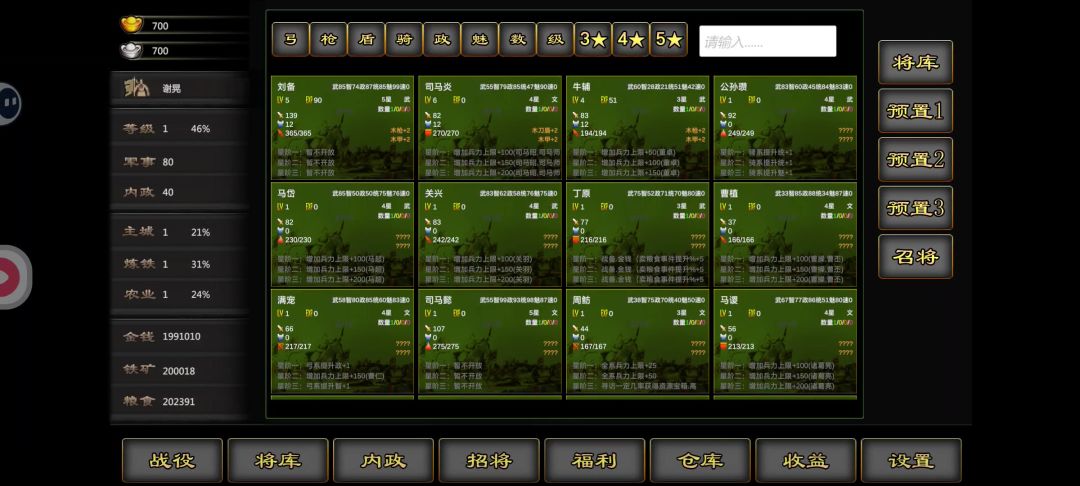1080x486 pixels.
Task: Load the 预置1 preset button
Action: [915, 111]
